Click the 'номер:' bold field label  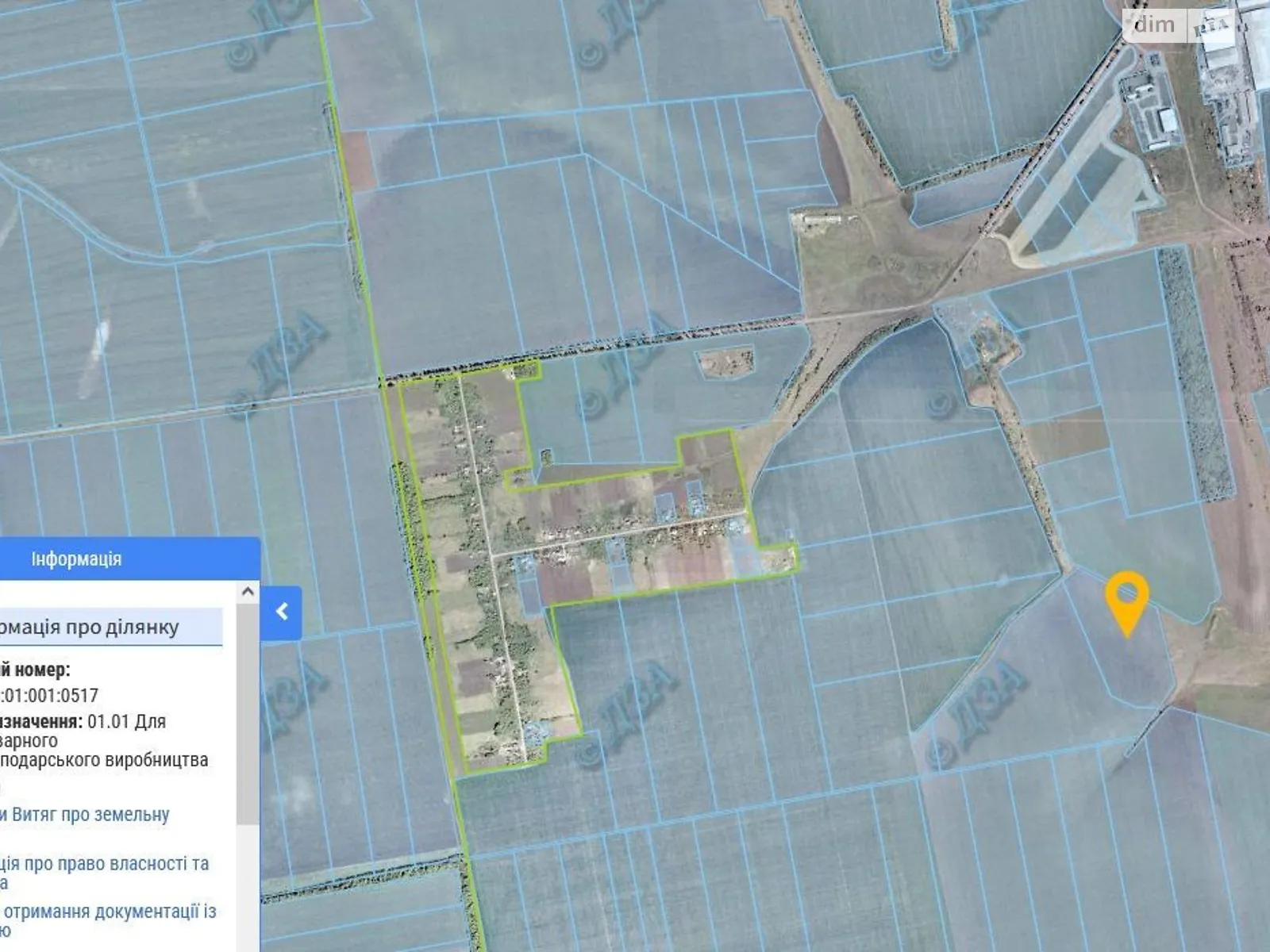coord(40,670)
